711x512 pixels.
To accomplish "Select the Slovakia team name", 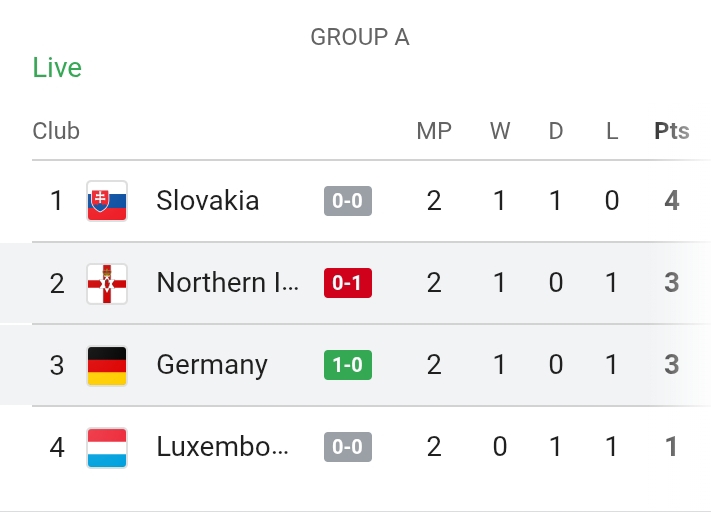I will click(208, 200).
